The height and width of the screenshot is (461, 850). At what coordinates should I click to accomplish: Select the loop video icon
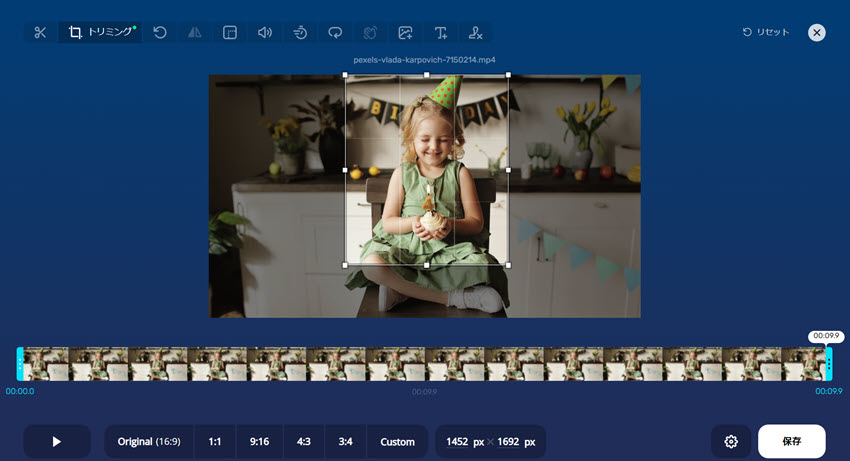click(x=335, y=33)
